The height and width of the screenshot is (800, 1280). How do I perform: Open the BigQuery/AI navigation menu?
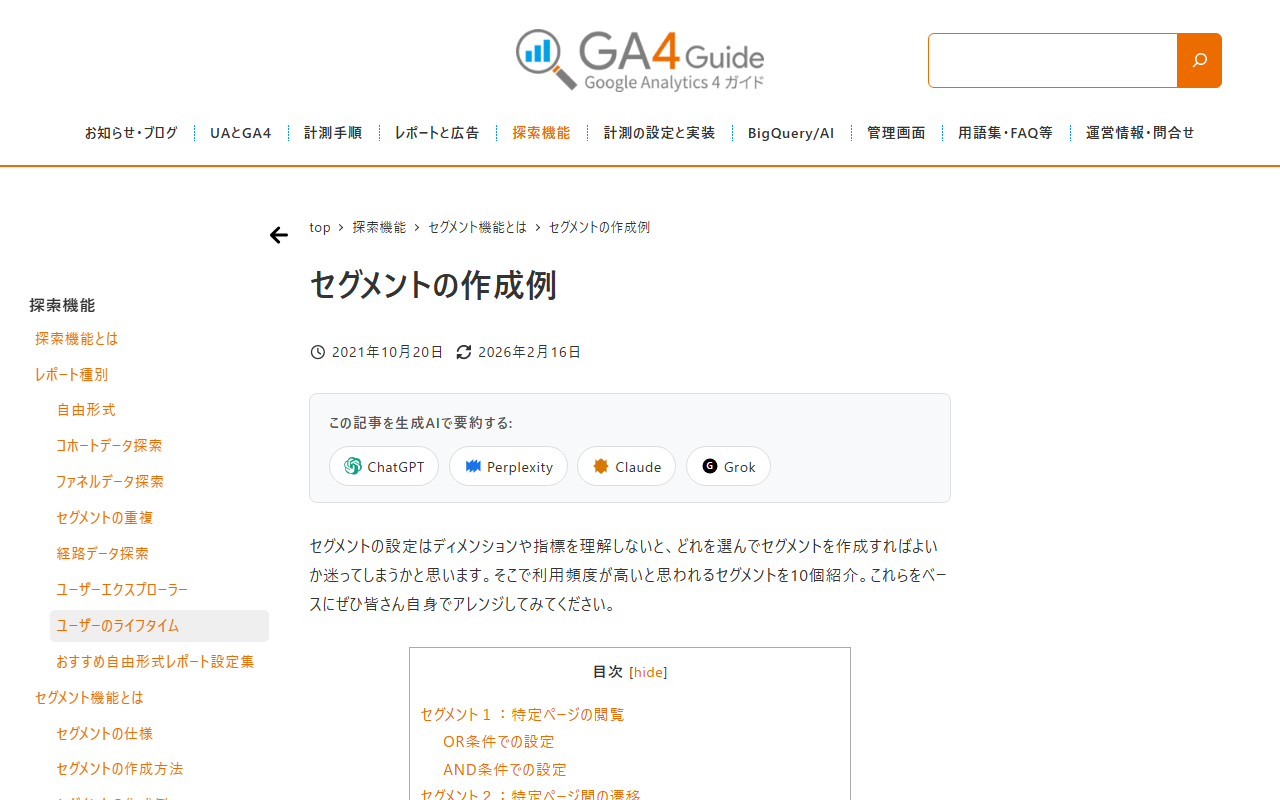click(791, 133)
